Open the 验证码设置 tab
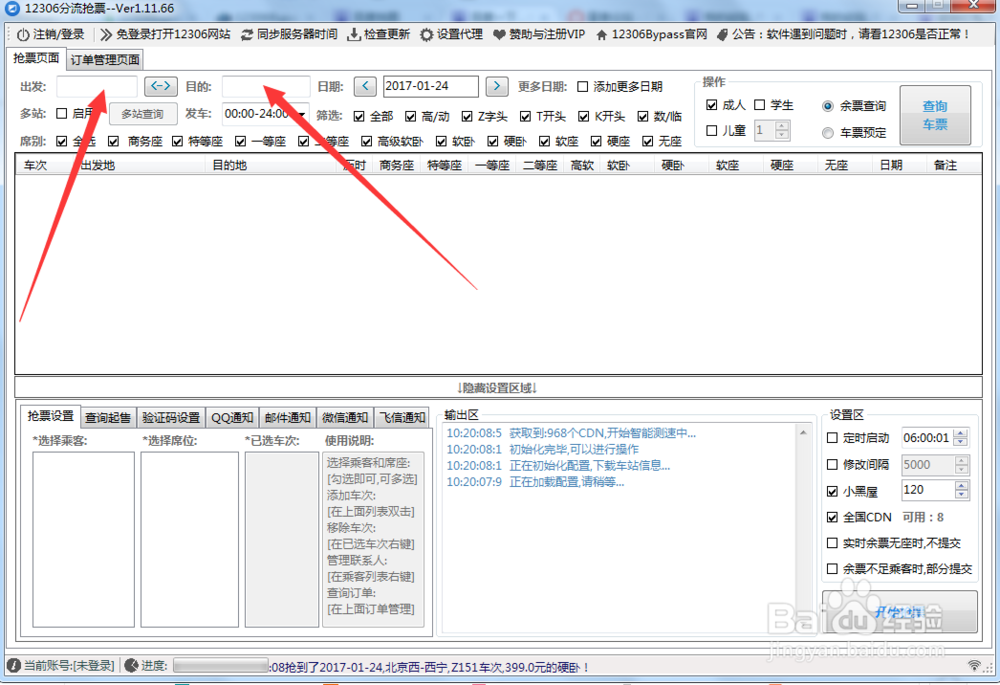This screenshot has height=685, width=1000. click(x=170, y=418)
